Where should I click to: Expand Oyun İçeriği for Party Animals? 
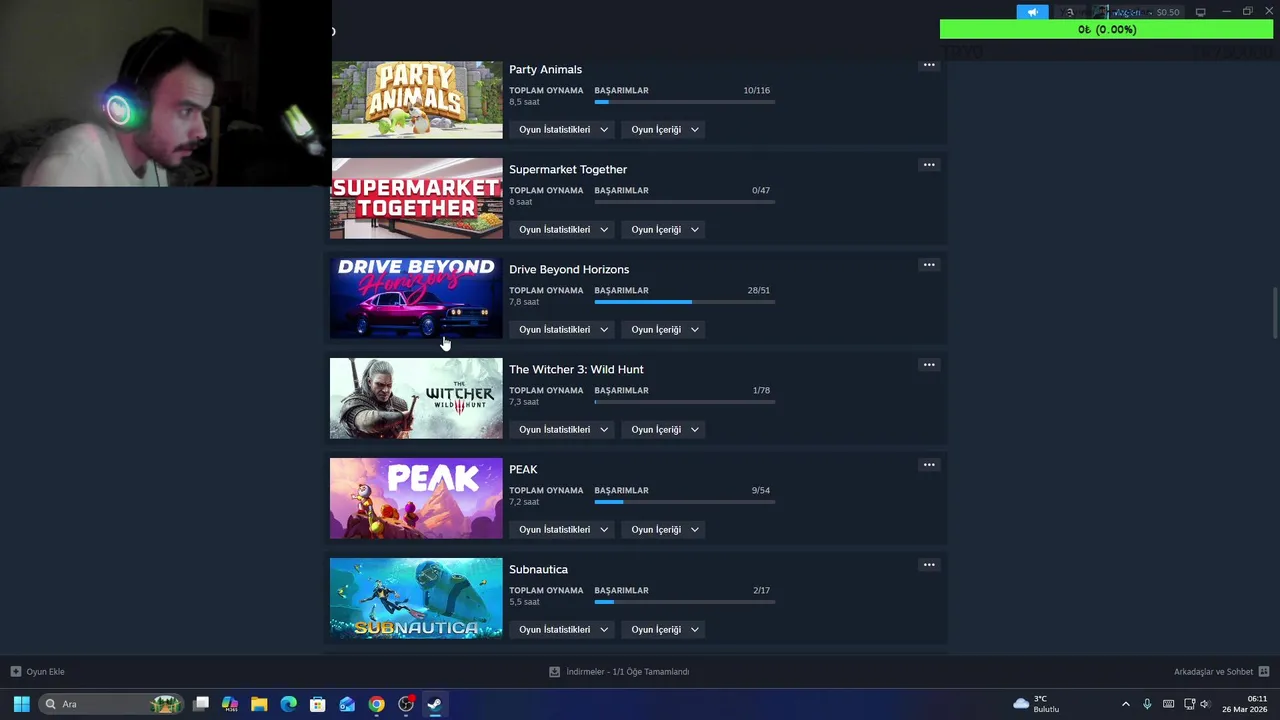665,130
